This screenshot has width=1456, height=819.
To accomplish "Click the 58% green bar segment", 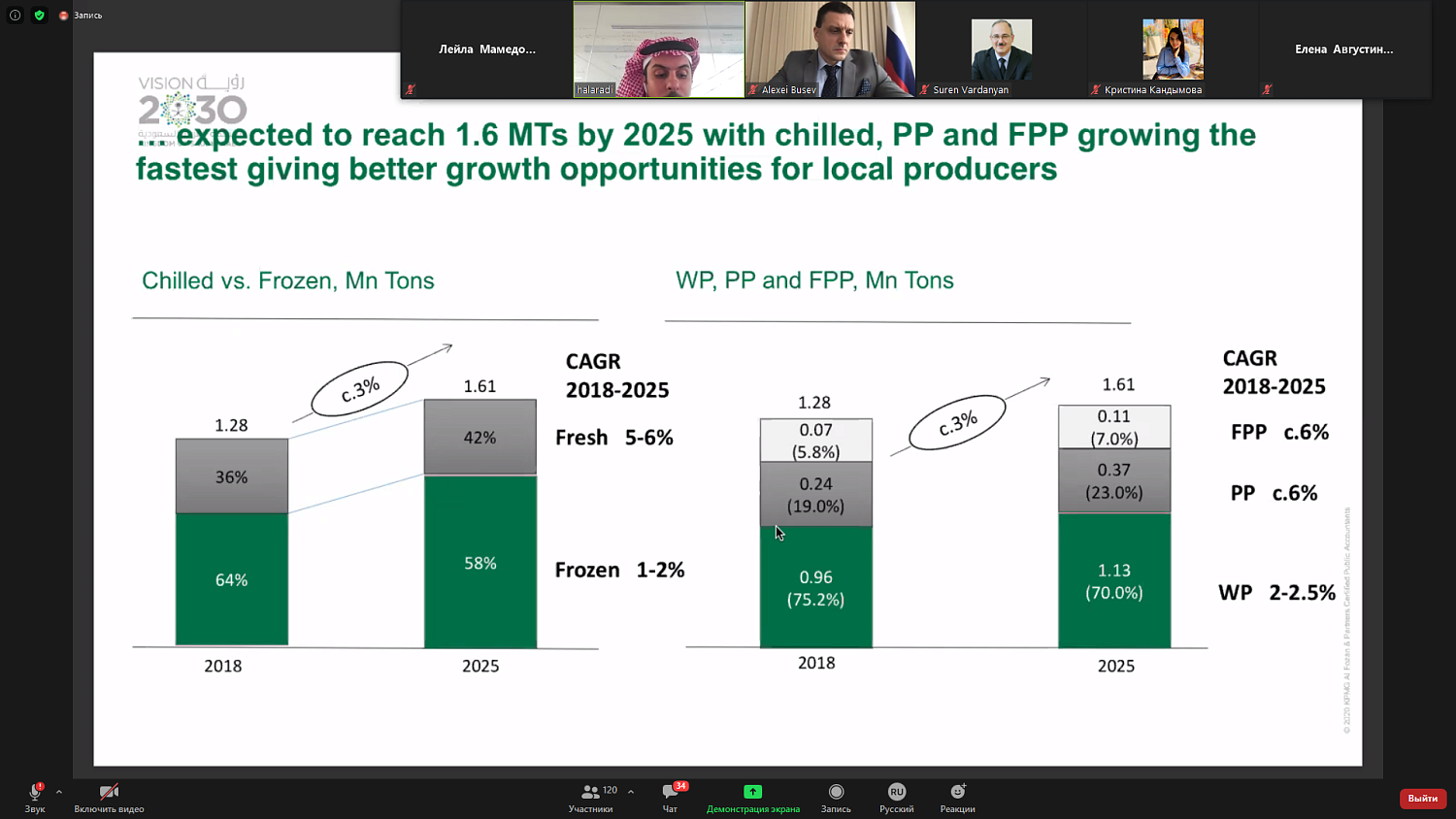I will click(x=480, y=562).
